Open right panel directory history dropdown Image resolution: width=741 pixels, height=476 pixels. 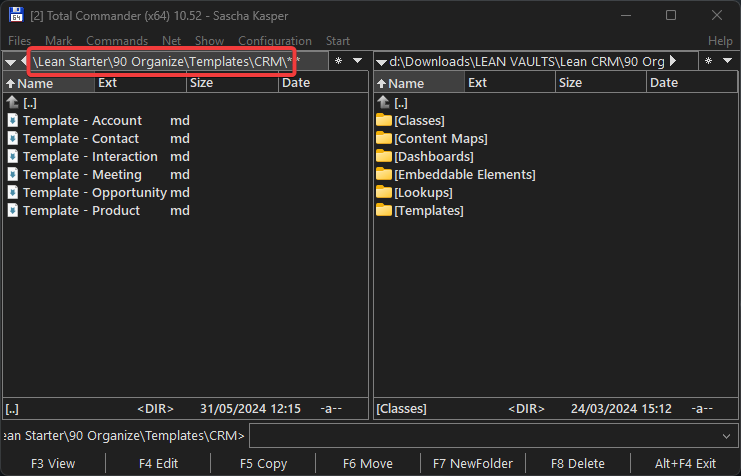(x=728, y=61)
